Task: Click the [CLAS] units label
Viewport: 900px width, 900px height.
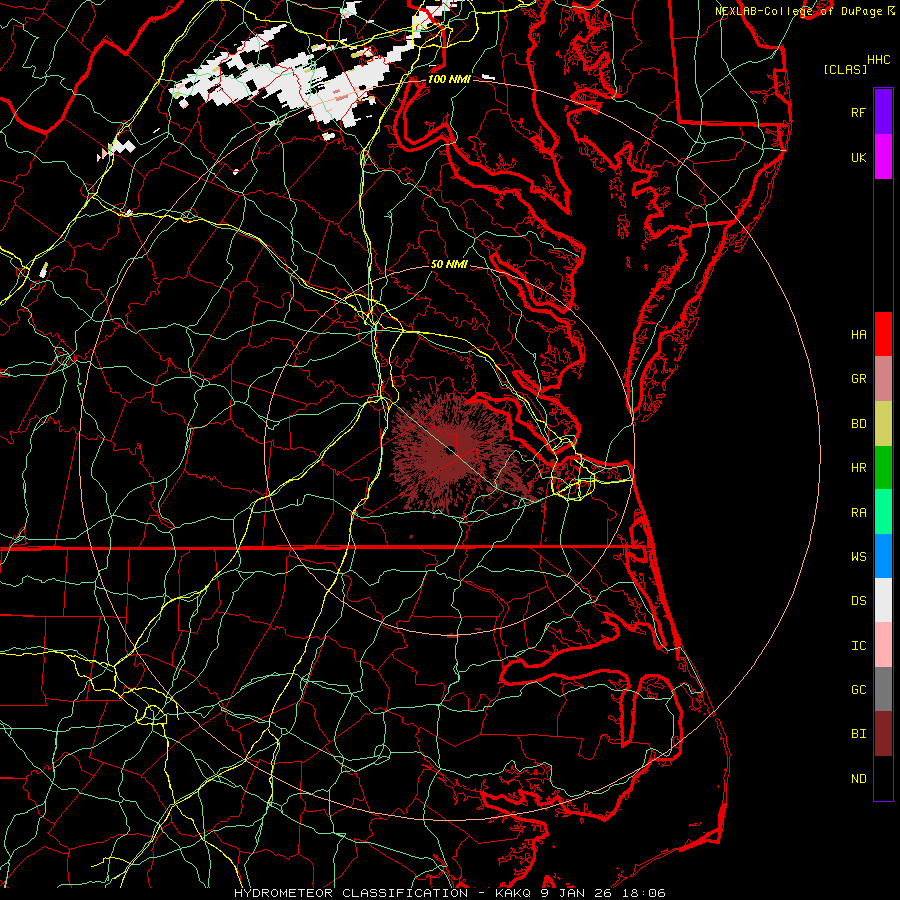Action: pyautogui.click(x=845, y=69)
